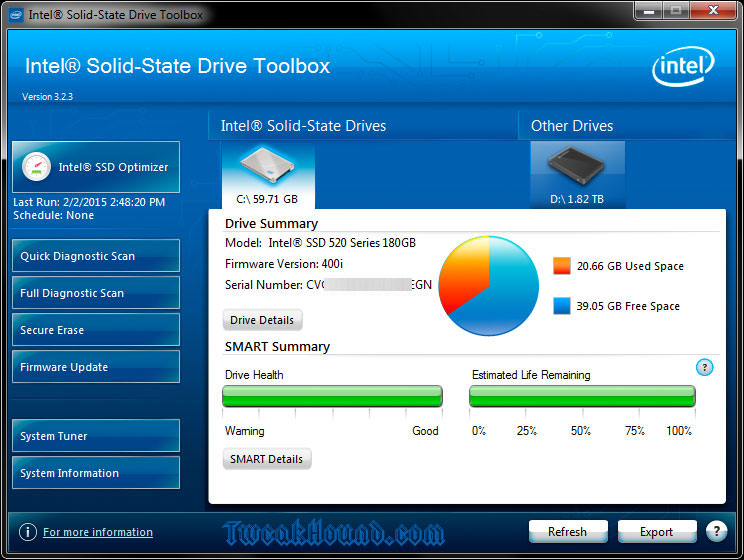Click the Intel Solid-State Drives header

click(304, 126)
